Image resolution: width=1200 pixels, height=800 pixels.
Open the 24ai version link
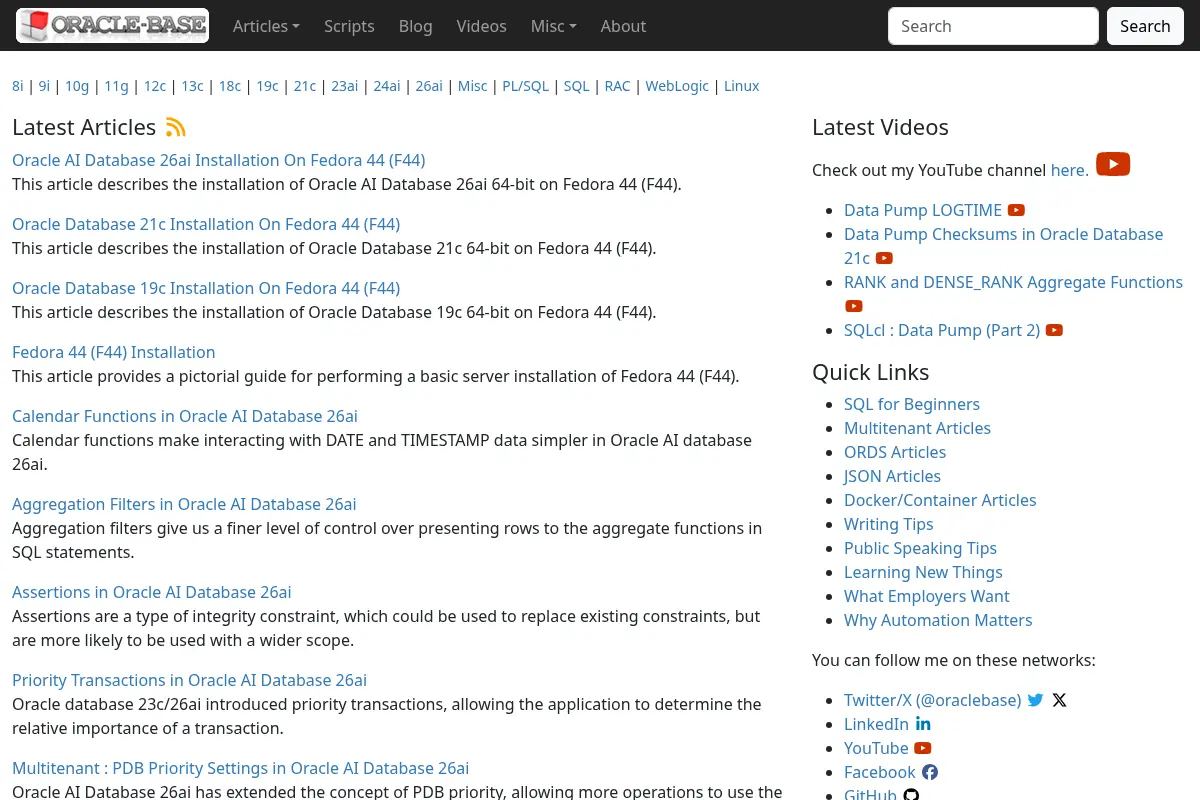[387, 86]
